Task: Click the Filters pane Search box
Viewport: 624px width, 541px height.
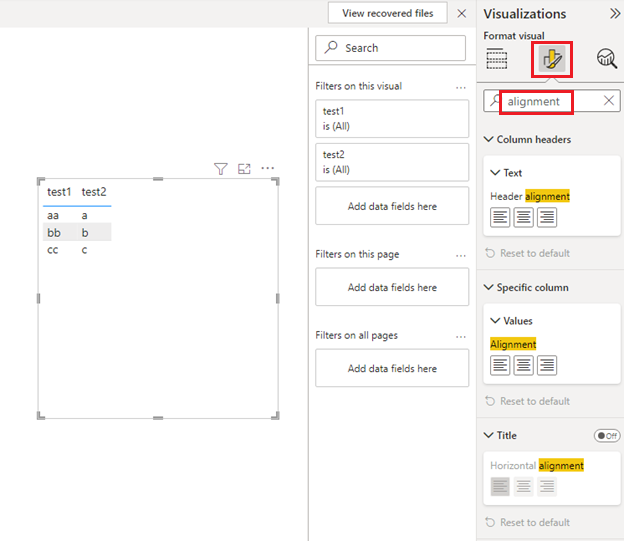Action: (x=390, y=48)
